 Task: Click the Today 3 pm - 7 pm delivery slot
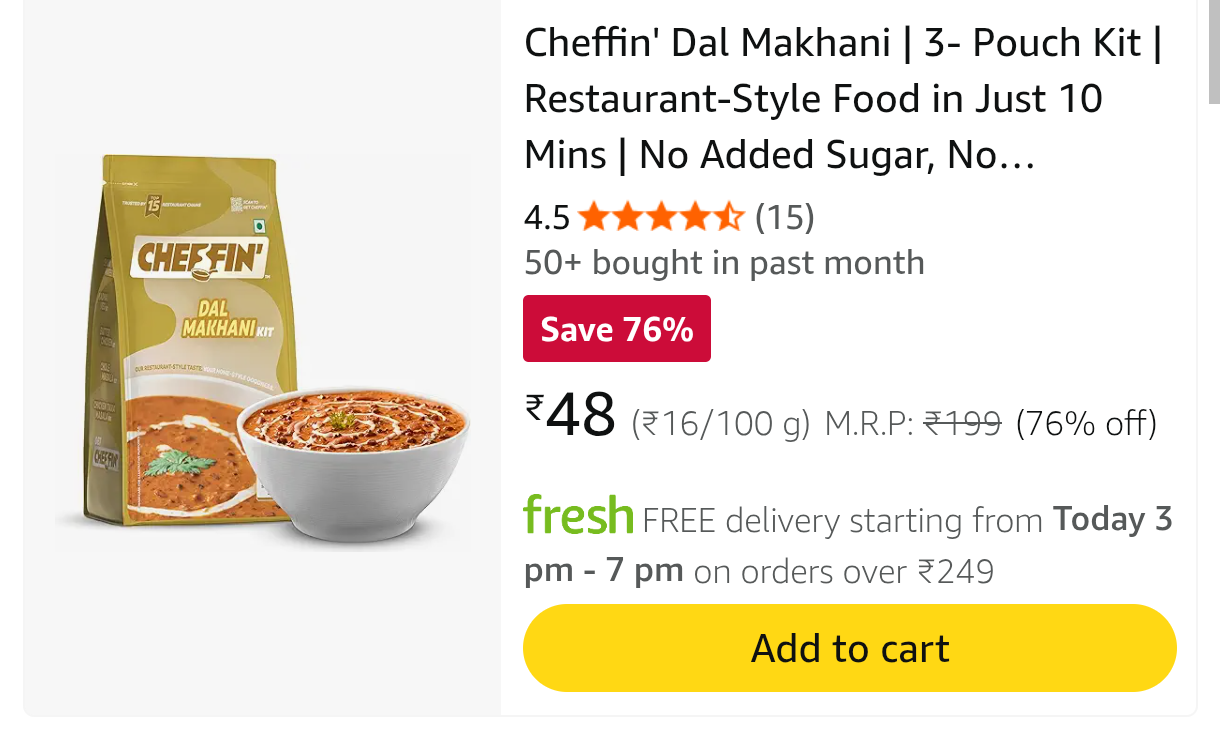point(1112,520)
